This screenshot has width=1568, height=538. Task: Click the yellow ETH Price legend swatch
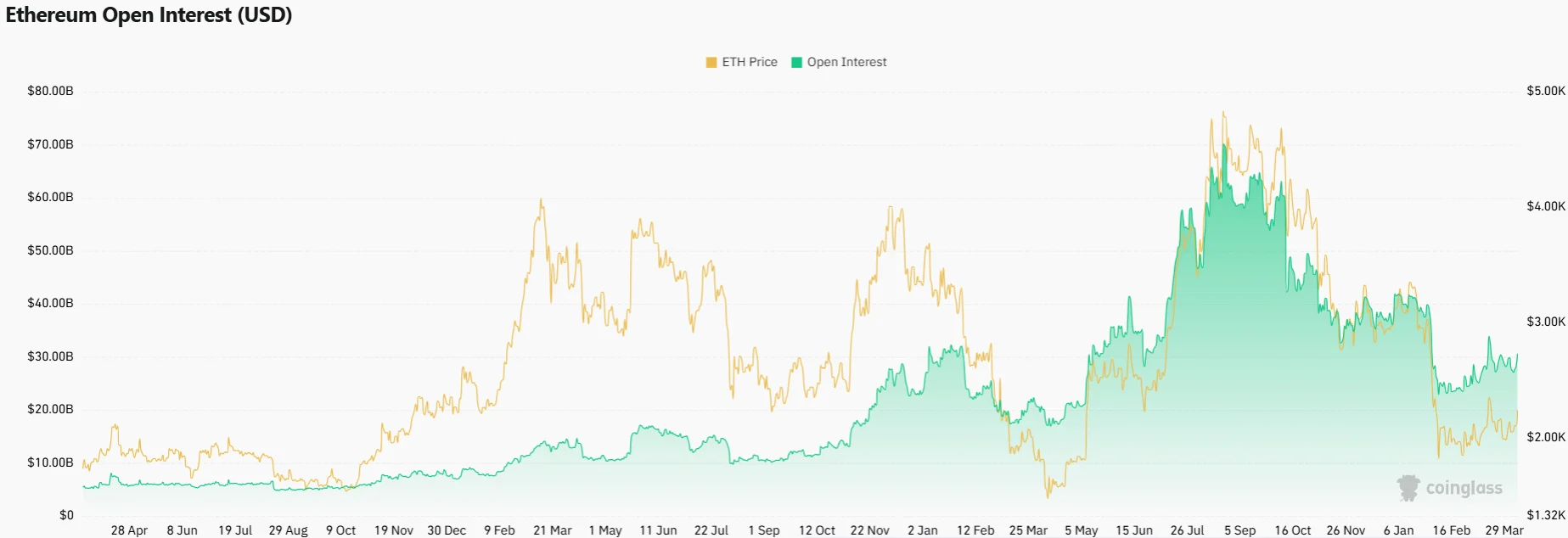tap(711, 62)
